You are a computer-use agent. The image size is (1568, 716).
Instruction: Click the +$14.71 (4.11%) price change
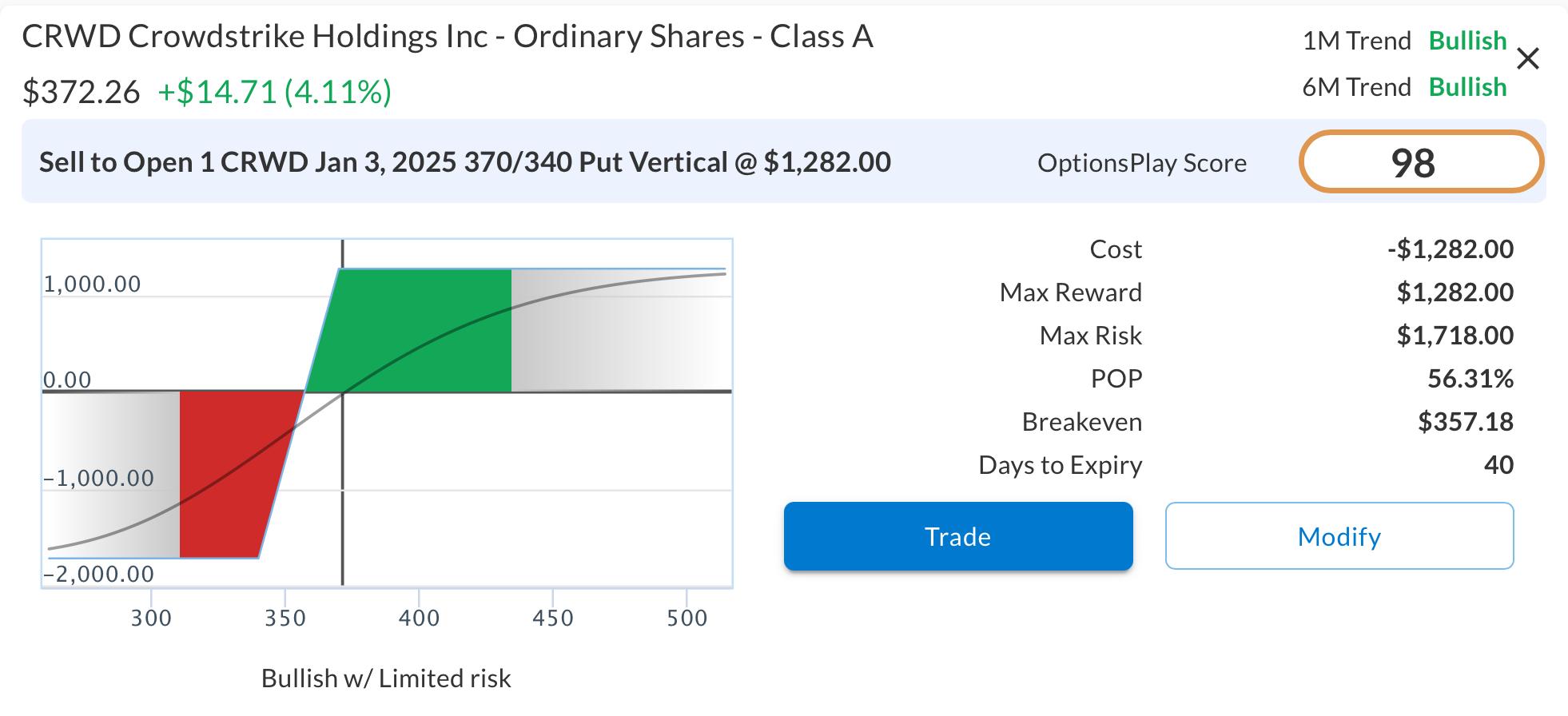point(274,92)
